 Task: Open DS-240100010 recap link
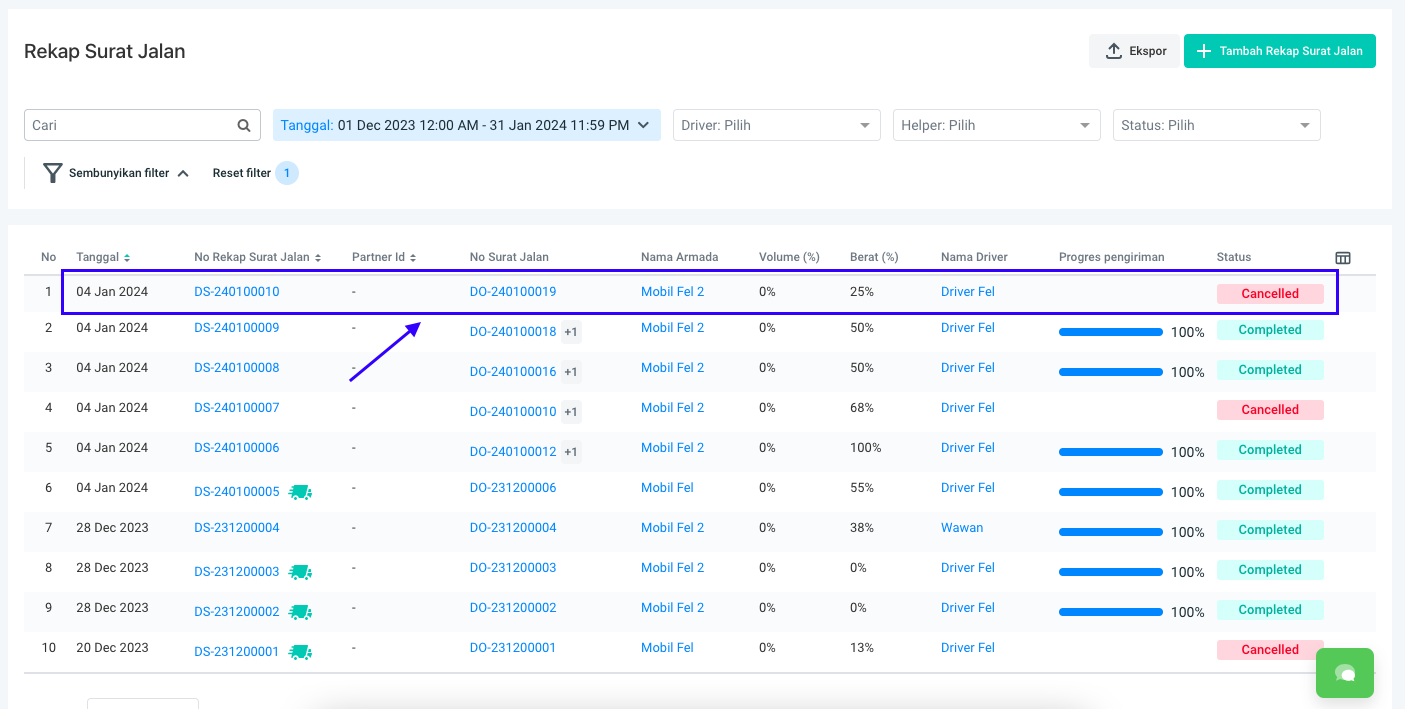(237, 292)
